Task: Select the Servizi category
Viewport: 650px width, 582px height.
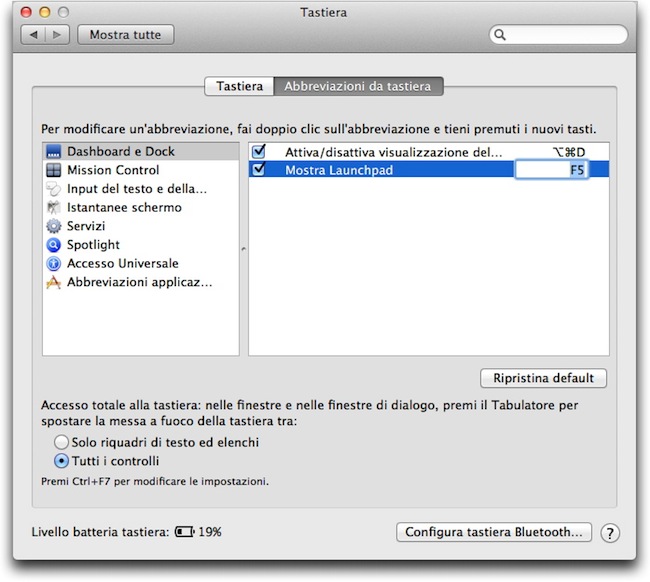Action: coord(141,226)
